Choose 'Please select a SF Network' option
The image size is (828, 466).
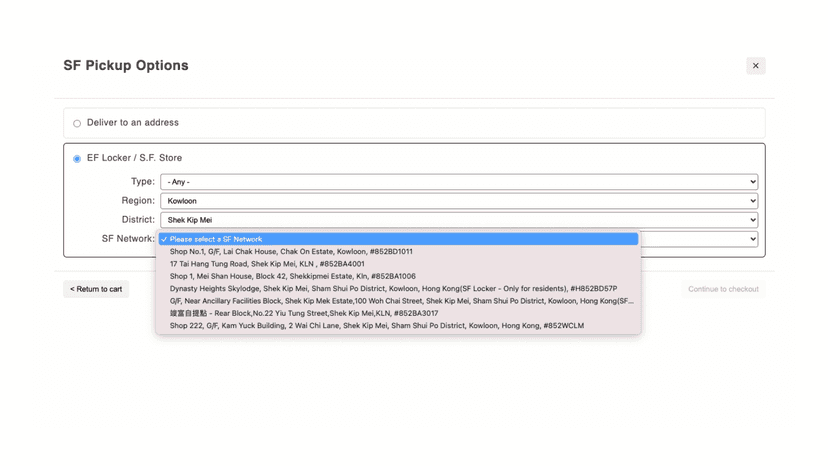pyautogui.click(x=398, y=239)
